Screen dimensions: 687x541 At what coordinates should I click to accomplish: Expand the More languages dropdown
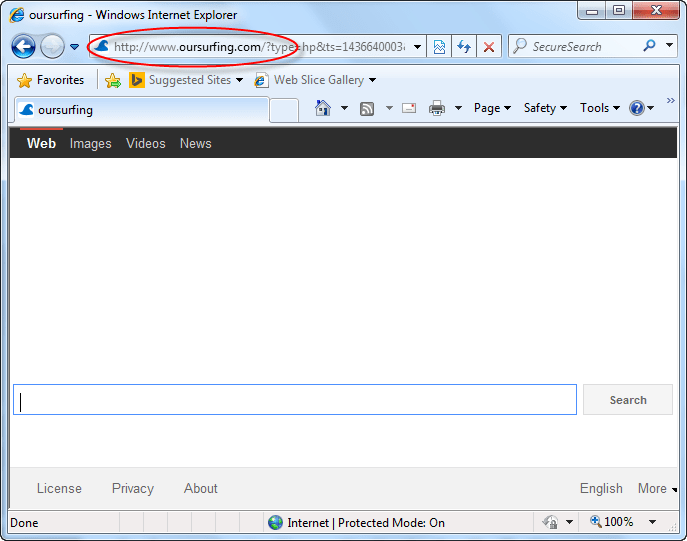pos(657,488)
